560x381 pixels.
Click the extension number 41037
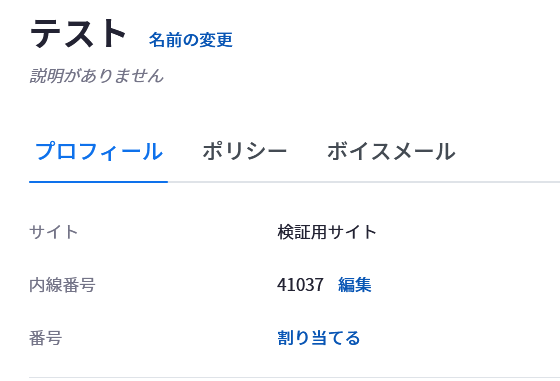point(300,285)
